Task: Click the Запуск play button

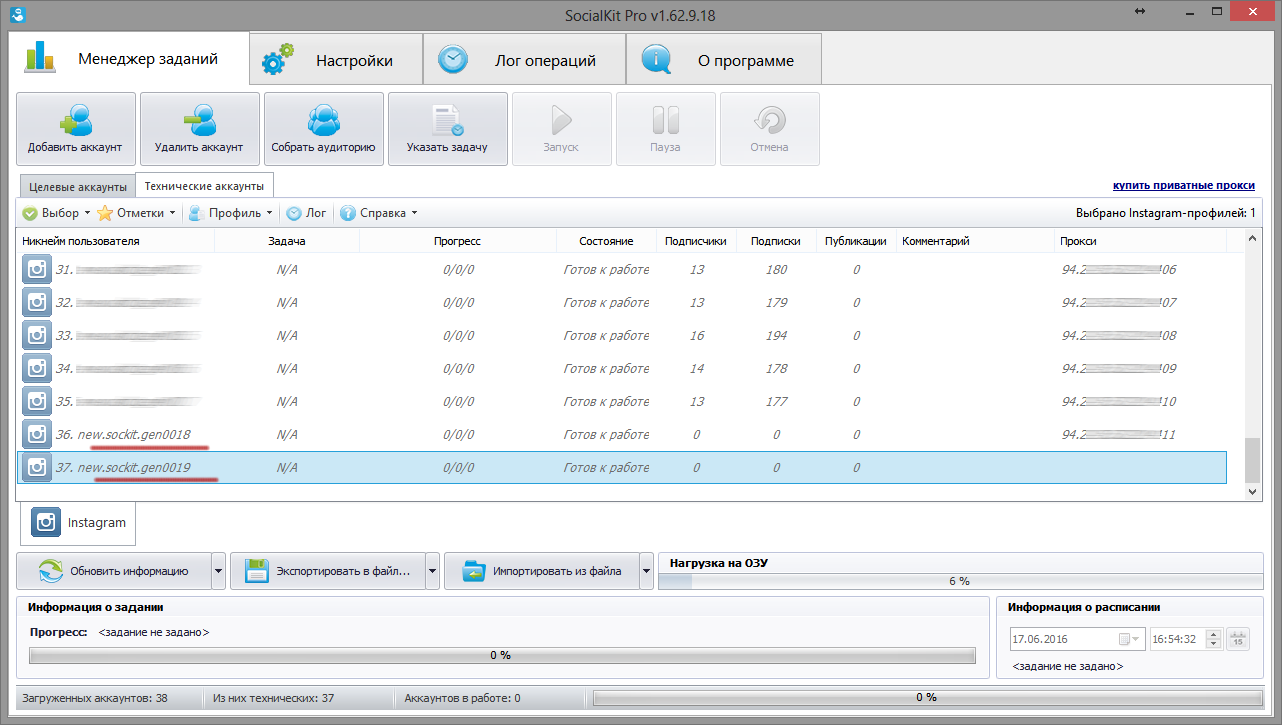Action: click(562, 129)
